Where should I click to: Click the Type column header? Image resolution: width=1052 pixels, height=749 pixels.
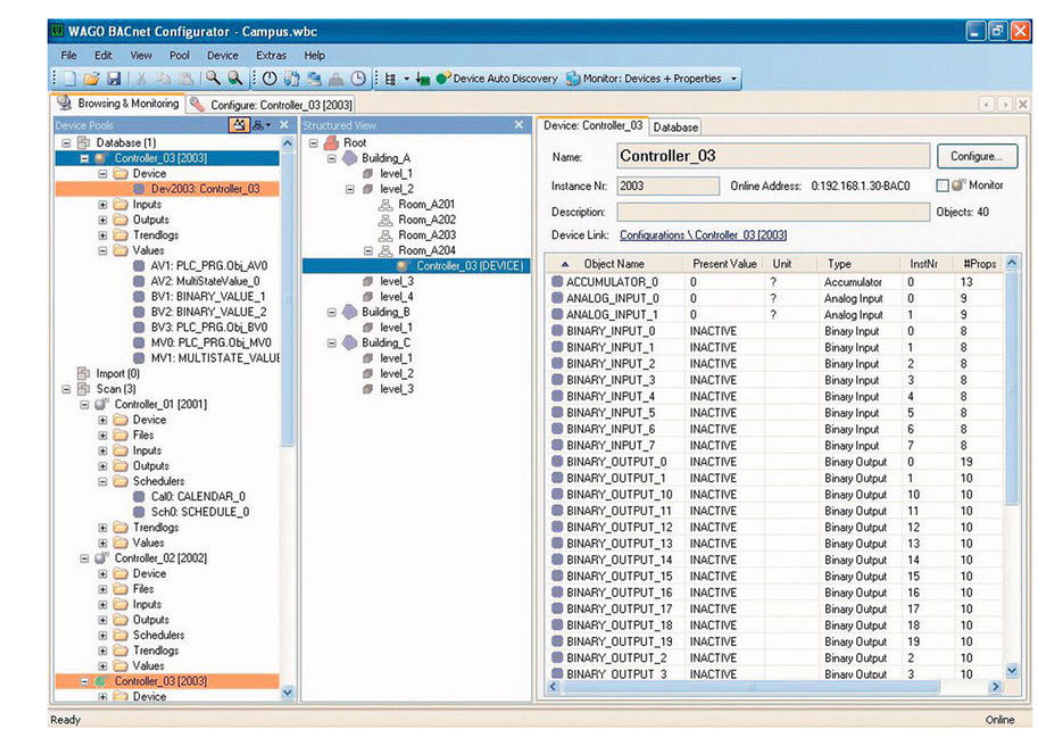point(857,264)
